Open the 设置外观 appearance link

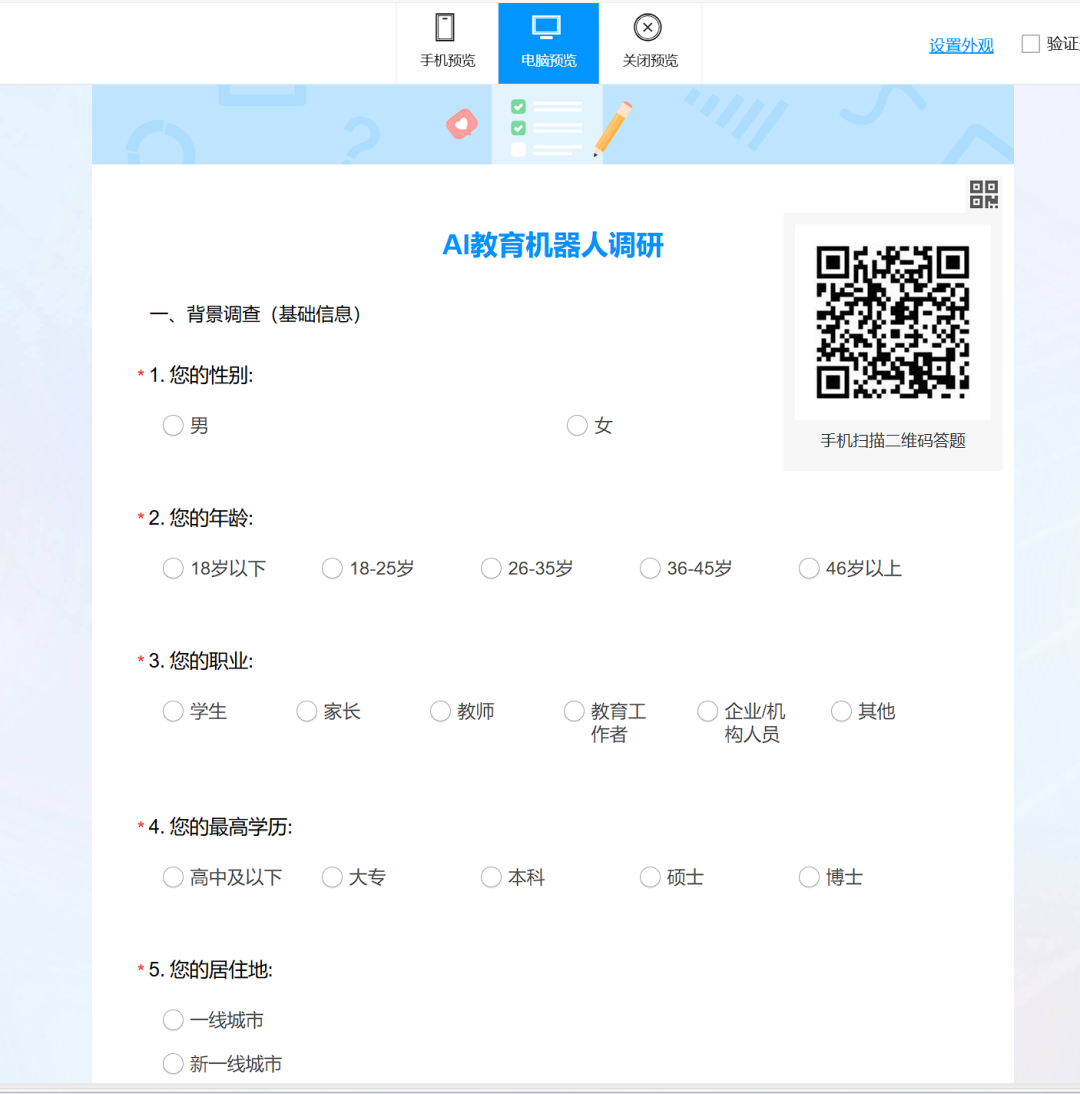[x=961, y=45]
